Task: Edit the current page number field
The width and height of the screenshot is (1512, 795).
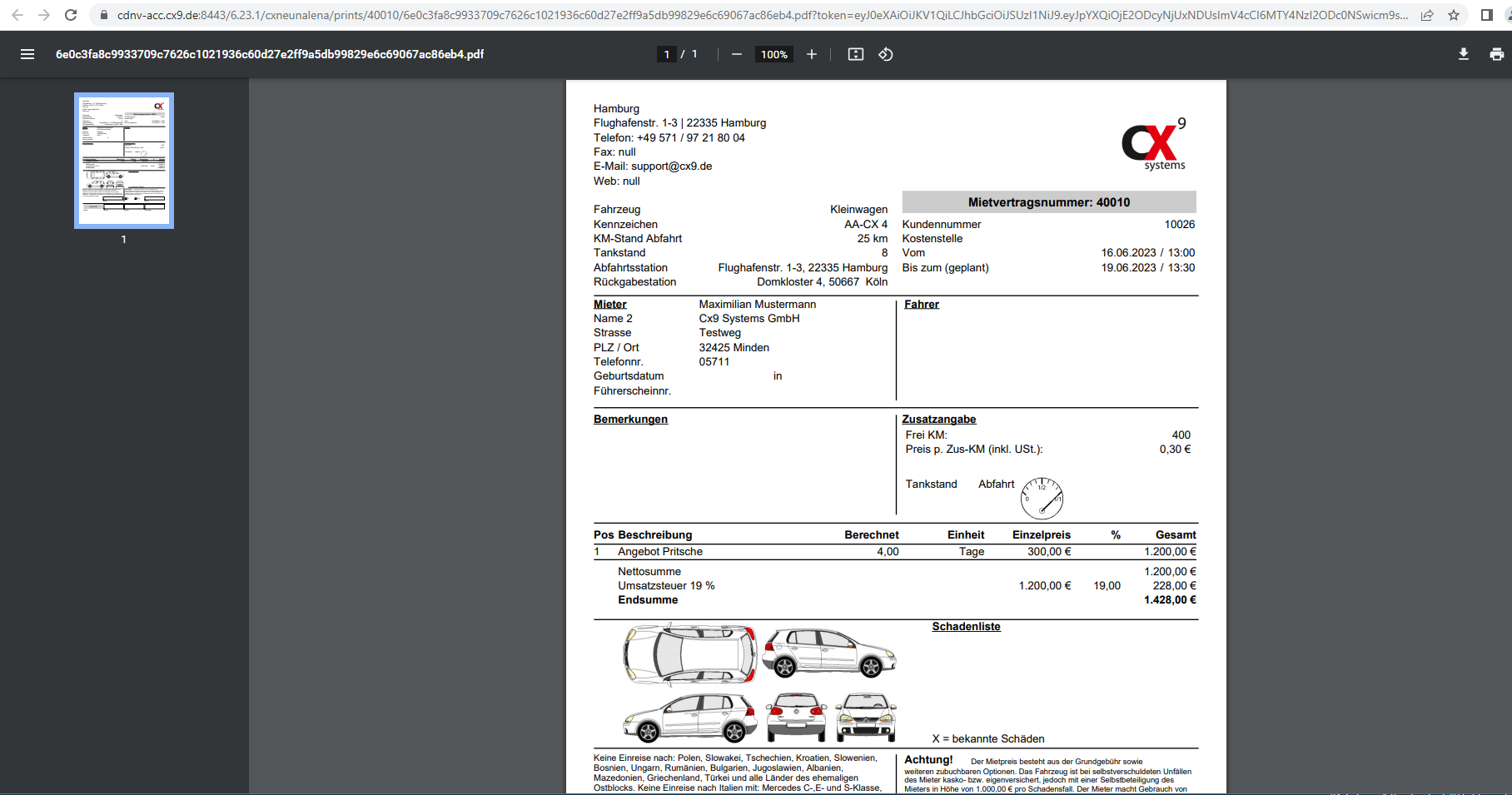Action: point(666,54)
